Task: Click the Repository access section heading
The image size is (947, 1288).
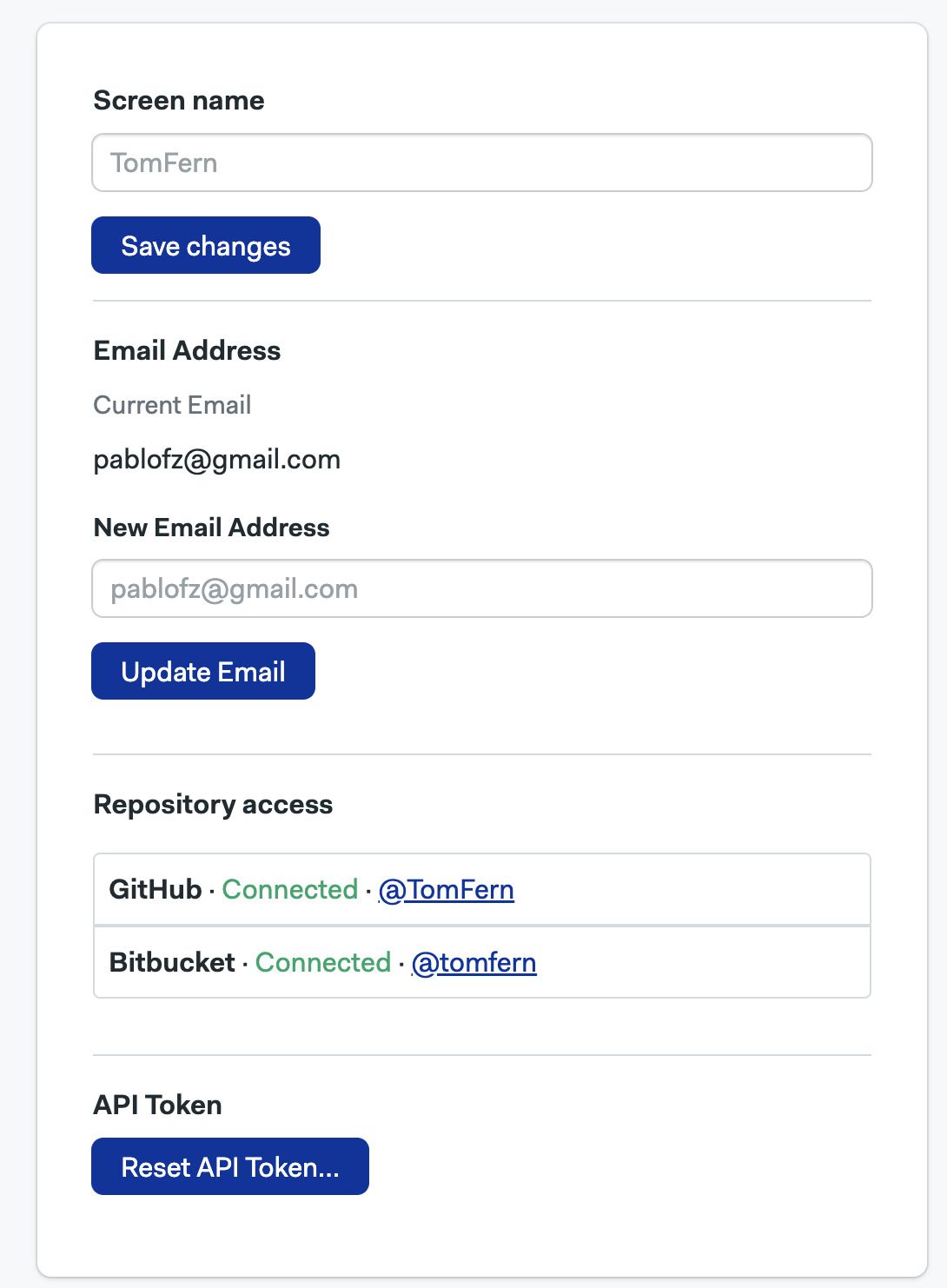Action: tap(213, 804)
